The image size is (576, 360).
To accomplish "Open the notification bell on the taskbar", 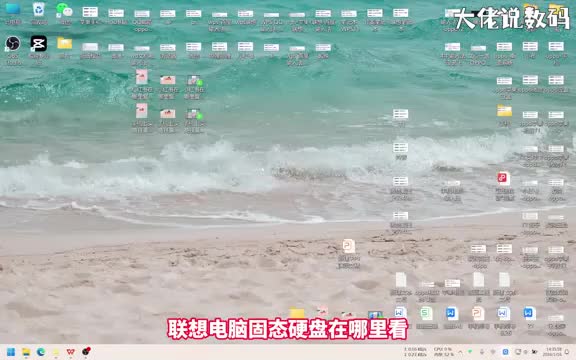I will click(x=567, y=352).
